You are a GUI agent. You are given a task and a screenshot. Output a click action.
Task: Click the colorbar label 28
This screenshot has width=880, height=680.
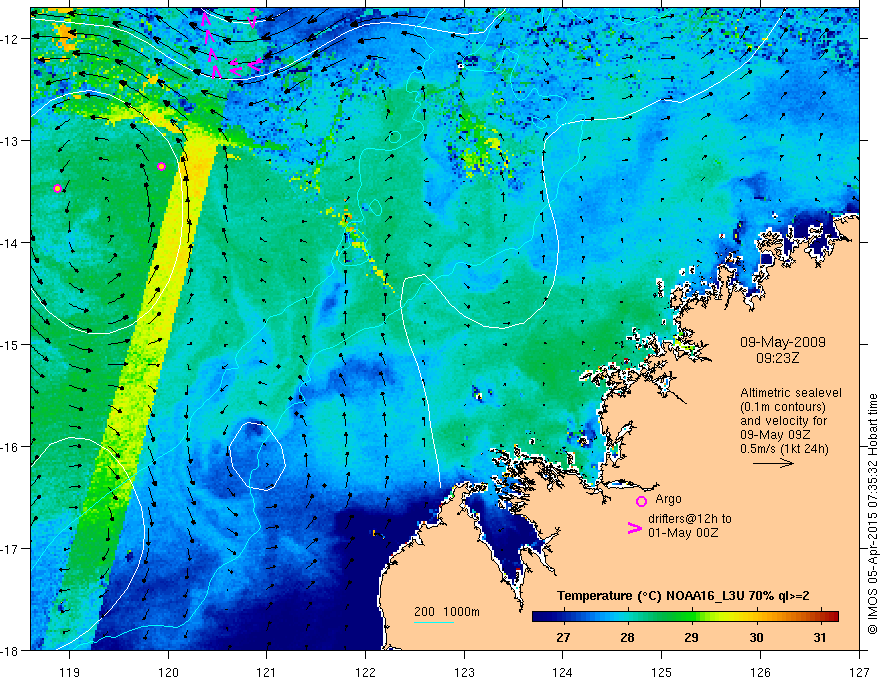(x=627, y=637)
